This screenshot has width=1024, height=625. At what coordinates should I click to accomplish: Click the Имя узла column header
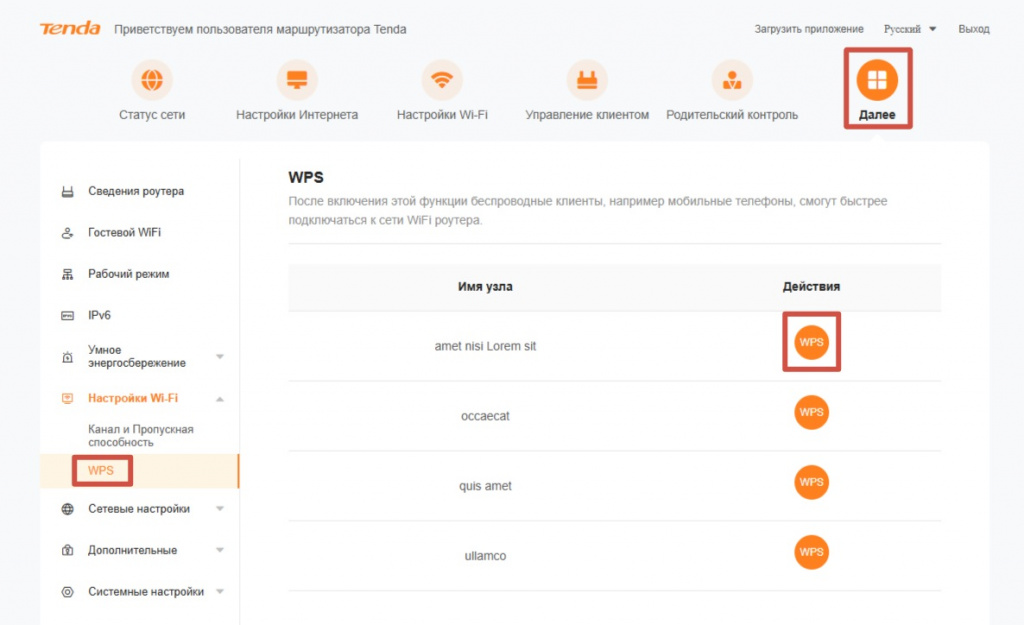point(485,287)
